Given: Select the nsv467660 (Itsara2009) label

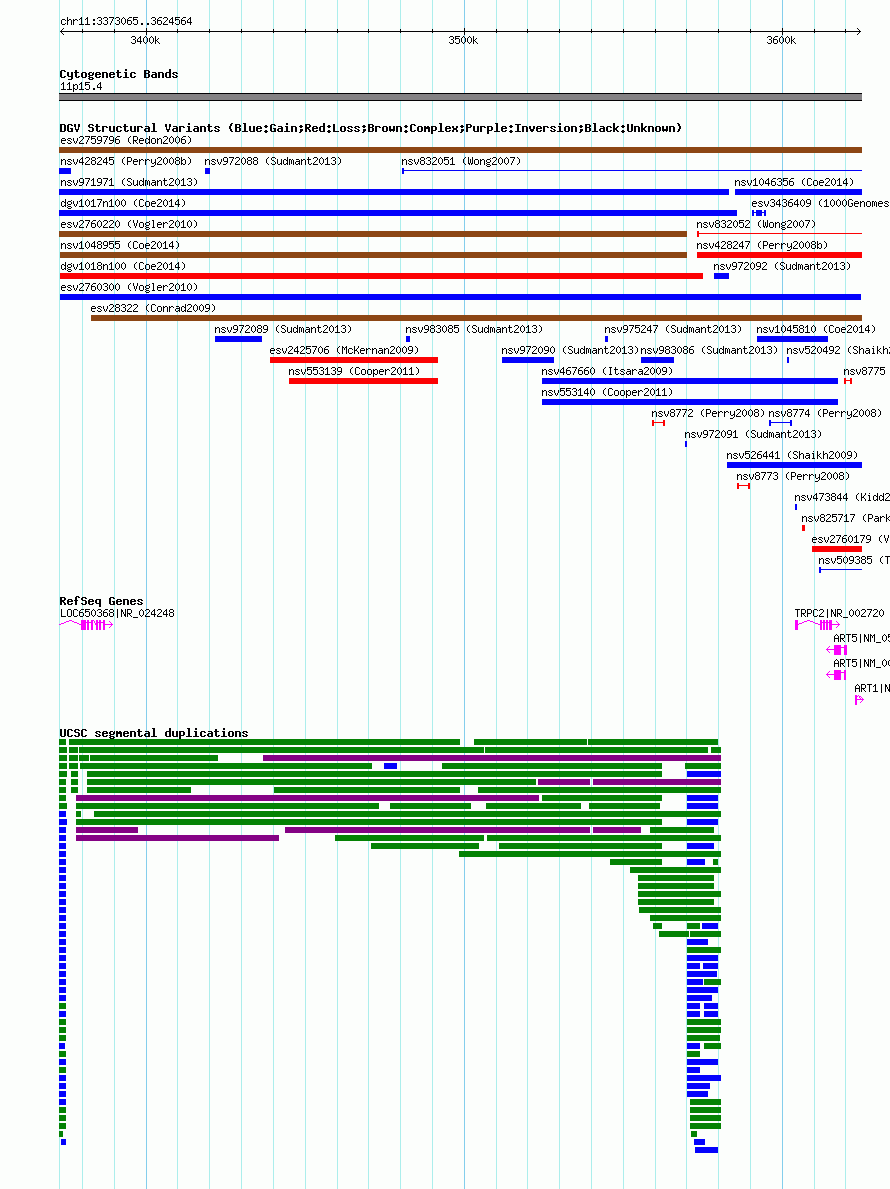Looking at the screenshot, I should pyautogui.click(x=607, y=372).
